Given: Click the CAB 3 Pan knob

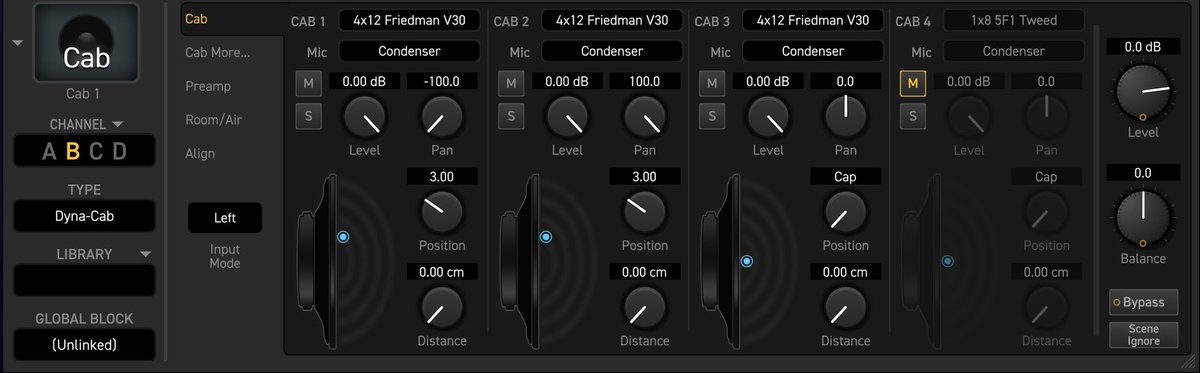Looking at the screenshot, I should click(846, 118).
